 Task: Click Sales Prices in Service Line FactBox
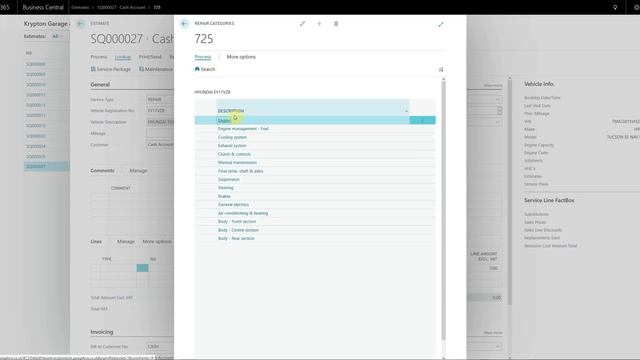[535, 222]
